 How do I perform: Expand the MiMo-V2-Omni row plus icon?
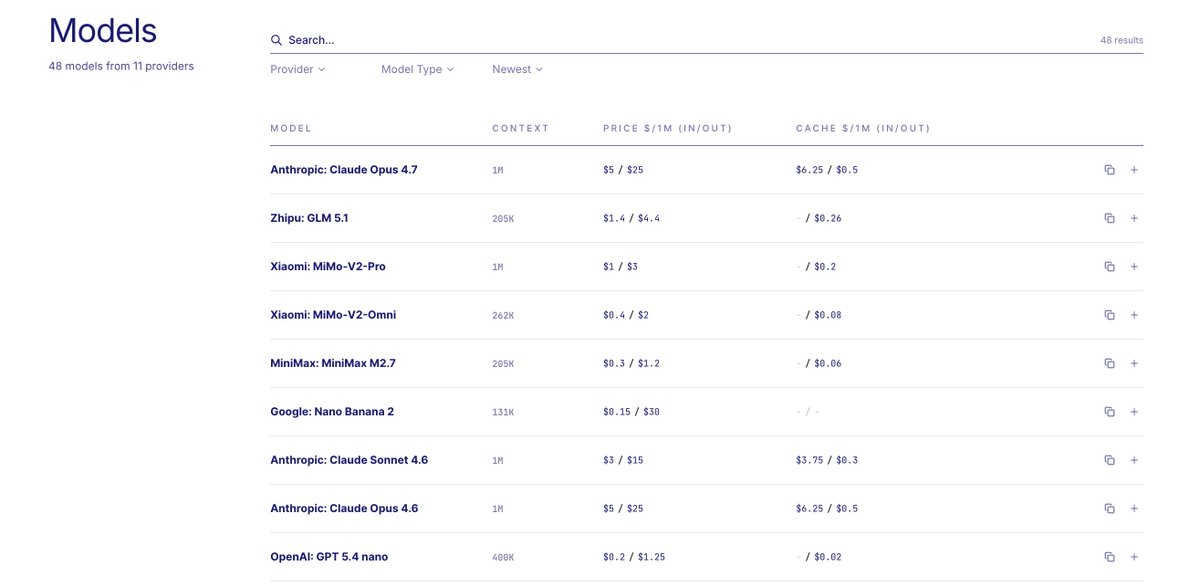(x=1134, y=315)
